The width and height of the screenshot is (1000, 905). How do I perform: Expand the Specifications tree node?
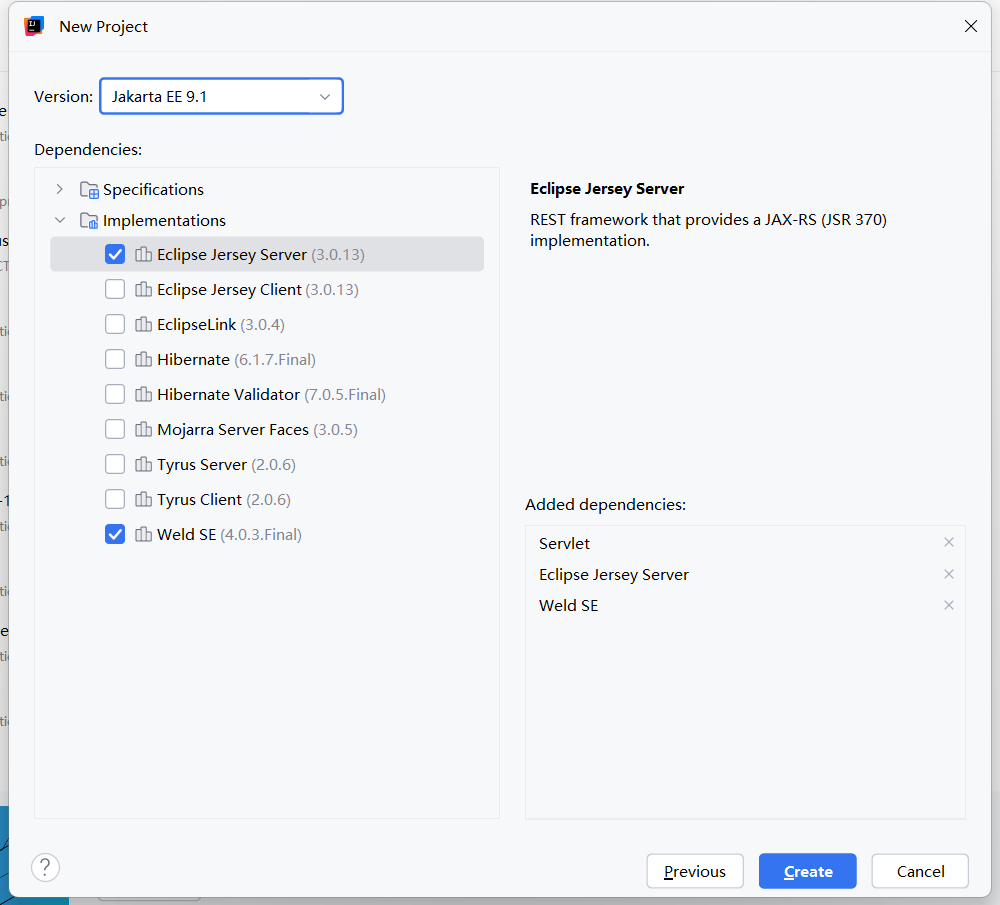(60, 190)
